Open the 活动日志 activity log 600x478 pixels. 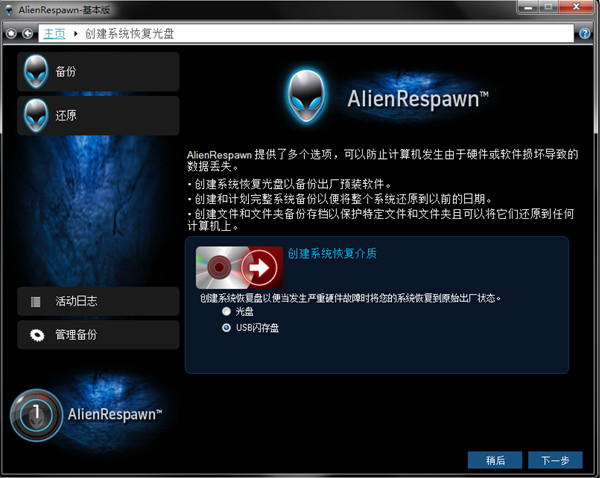[98, 301]
